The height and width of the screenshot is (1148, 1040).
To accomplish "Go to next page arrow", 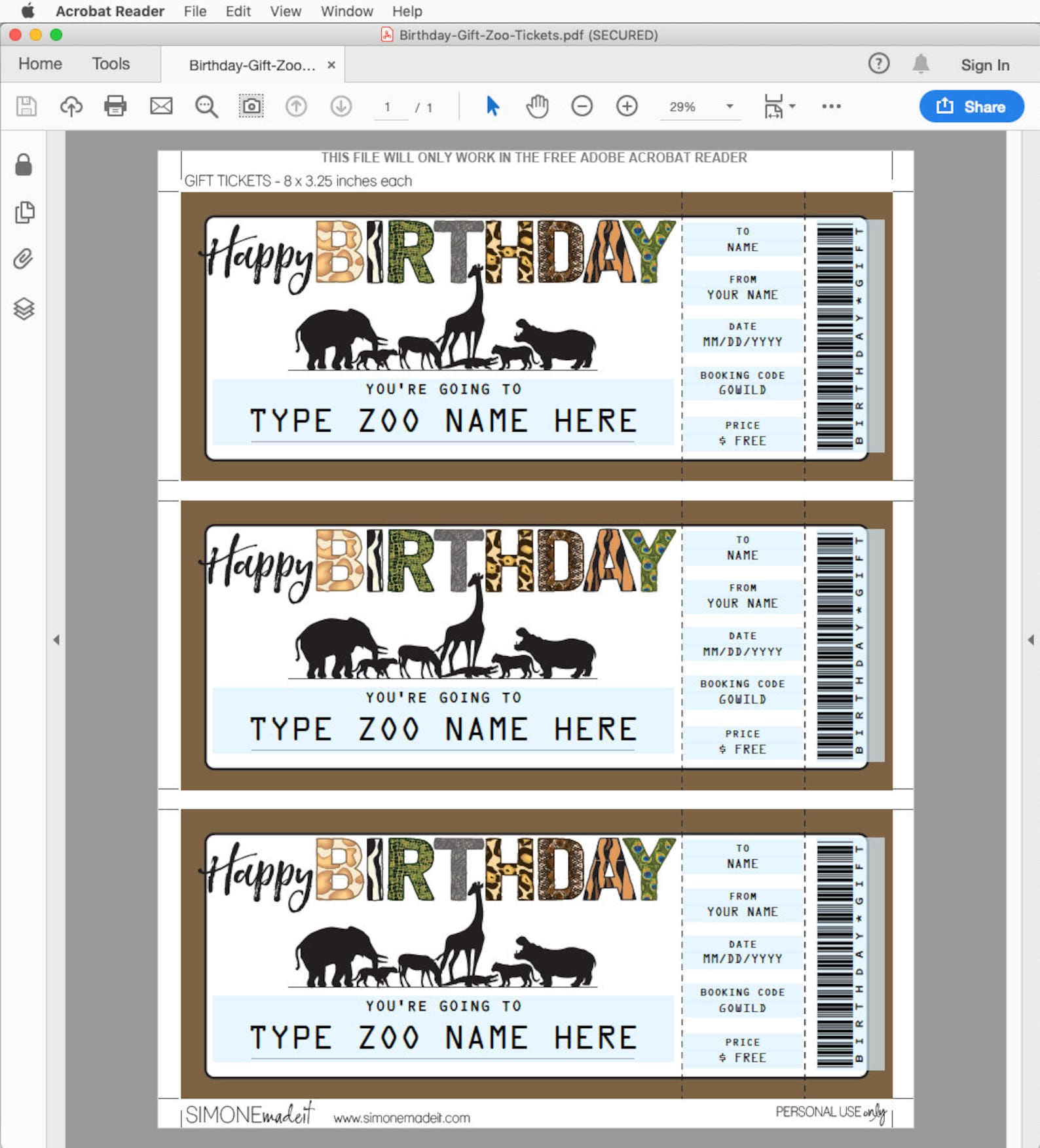I will pyautogui.click(x=341, y=106).
